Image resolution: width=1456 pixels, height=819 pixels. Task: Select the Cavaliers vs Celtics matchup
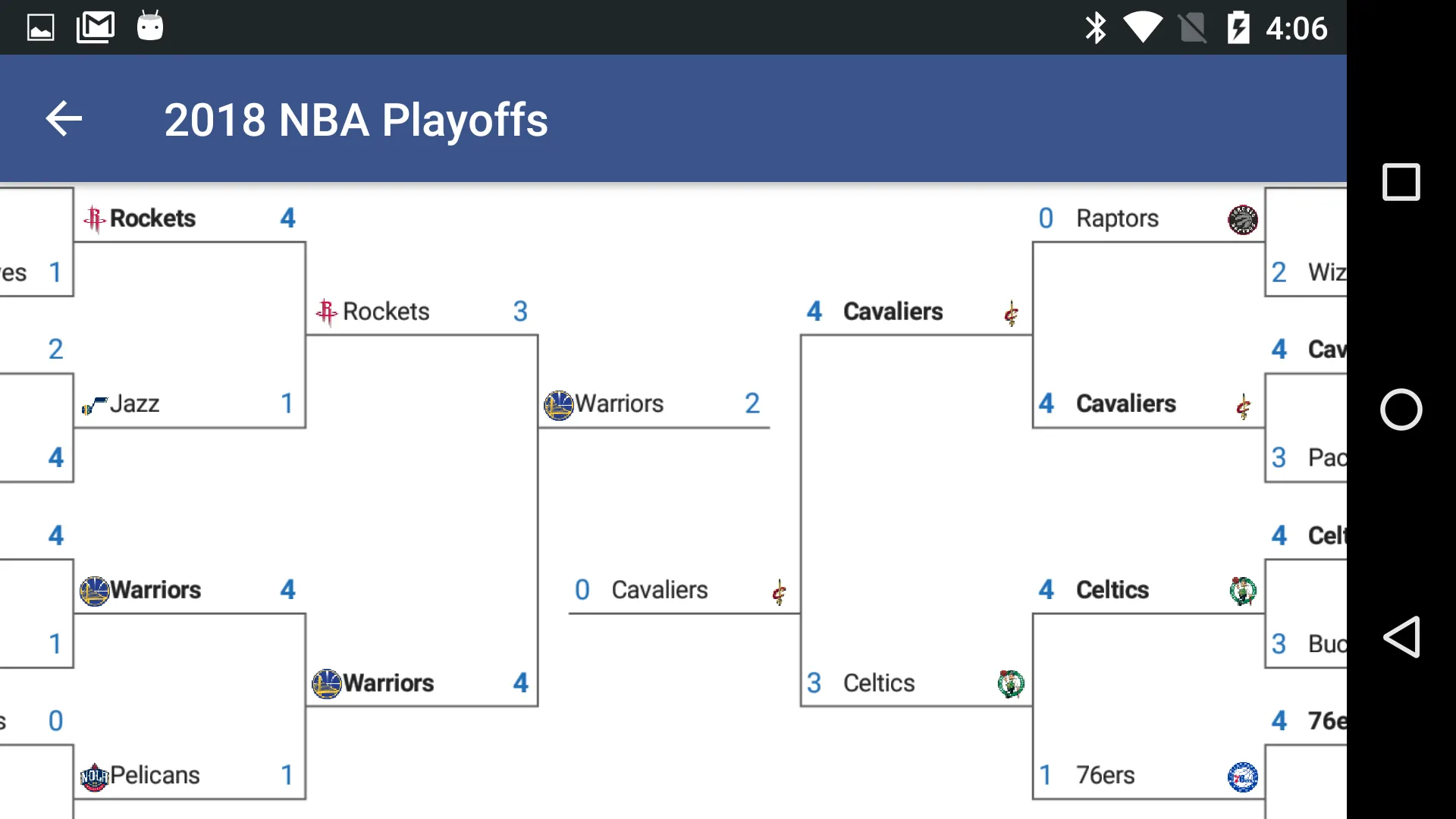point(915,497)
